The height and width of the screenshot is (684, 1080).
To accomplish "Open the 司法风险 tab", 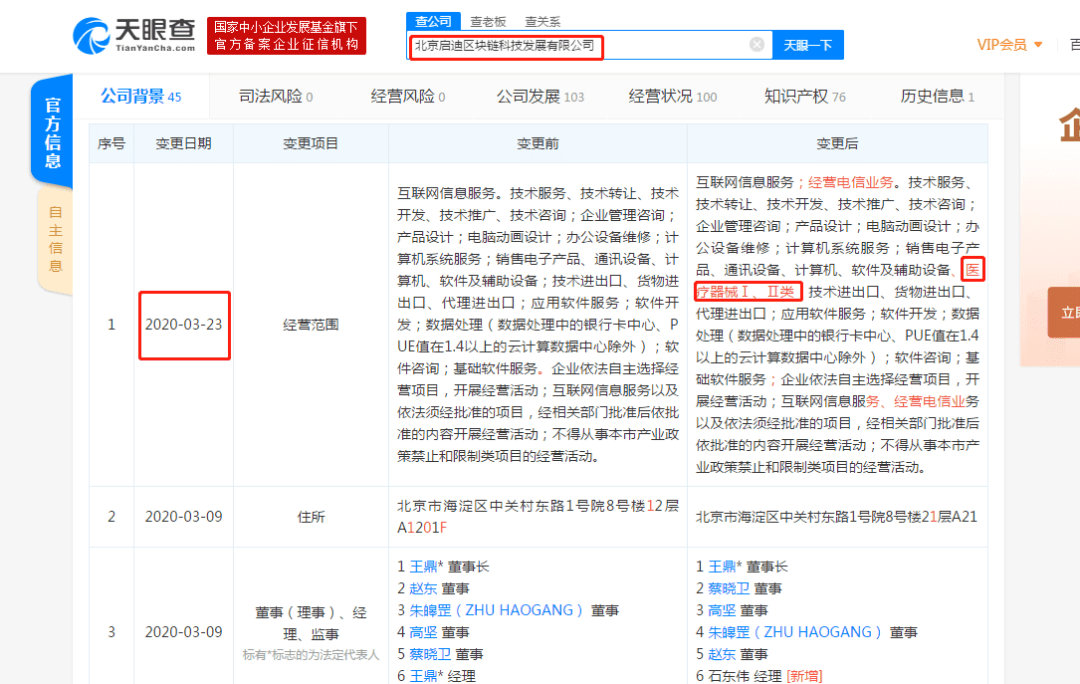I will [x=276, y=96].
